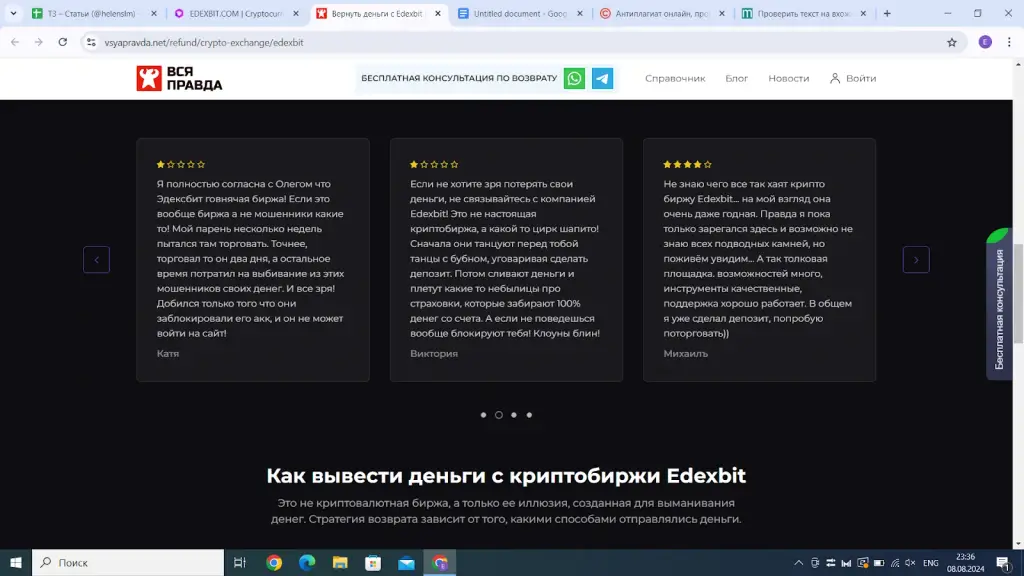Select fourth carousel pagination dot
This screenshot has width=1024, height=576.
[x=529, y=415]
